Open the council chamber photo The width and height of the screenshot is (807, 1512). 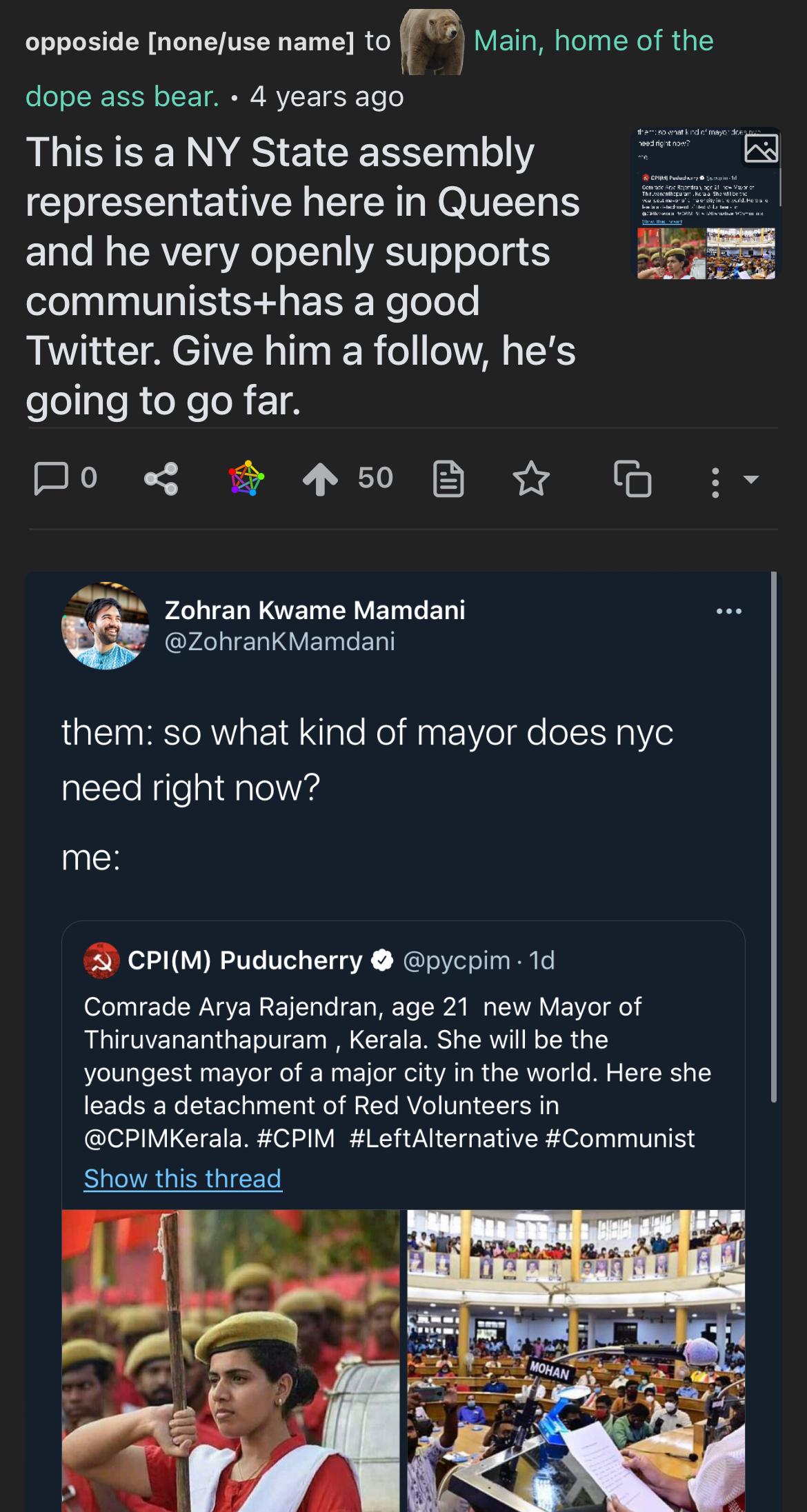point(576,1358)
